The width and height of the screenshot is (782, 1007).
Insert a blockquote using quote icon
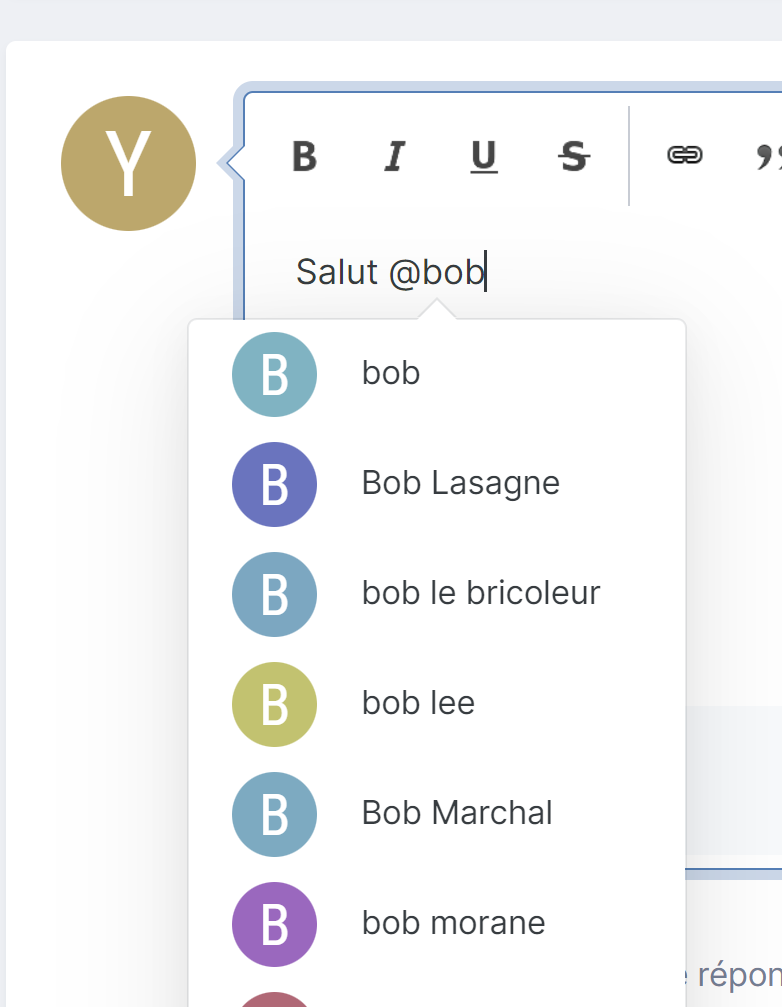tap(768, 156)
